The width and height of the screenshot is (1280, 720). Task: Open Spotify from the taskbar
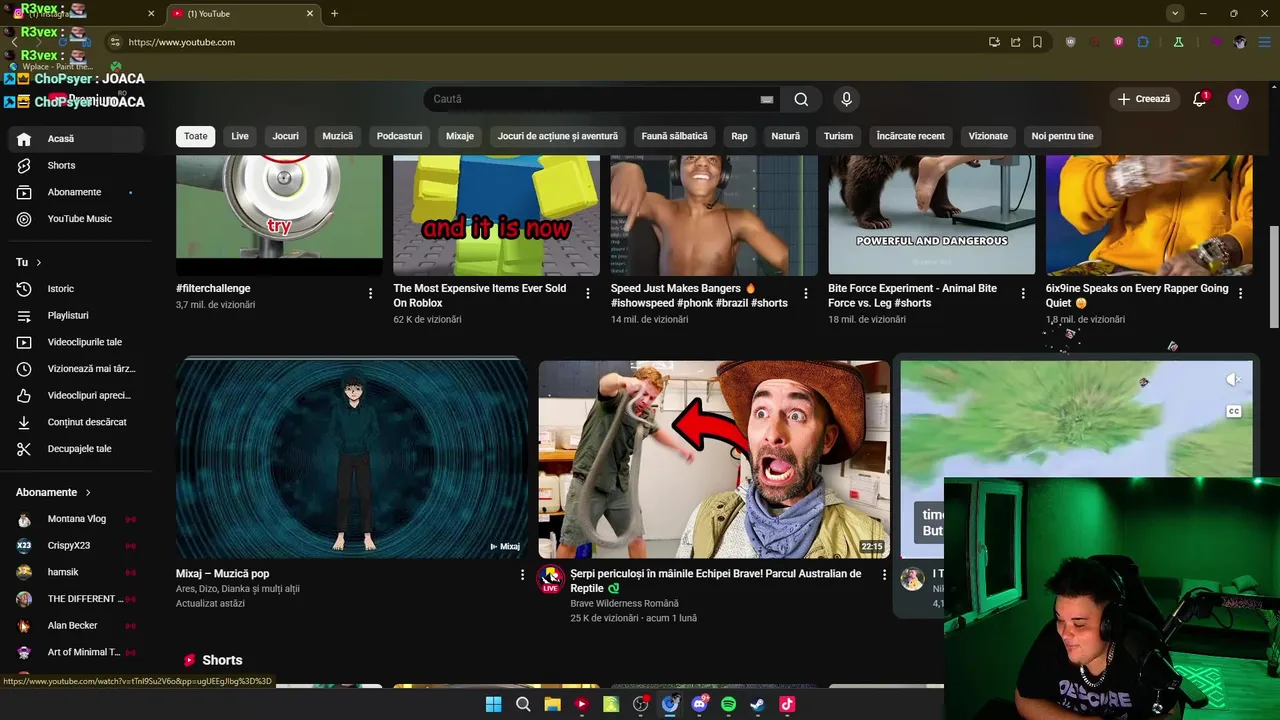[x=728, y=704]
